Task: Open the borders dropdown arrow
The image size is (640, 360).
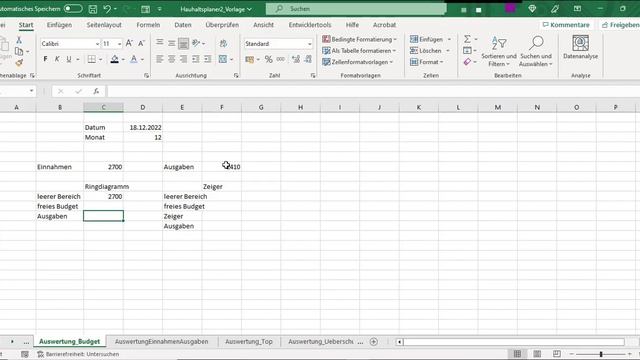Action: [100, 60]
